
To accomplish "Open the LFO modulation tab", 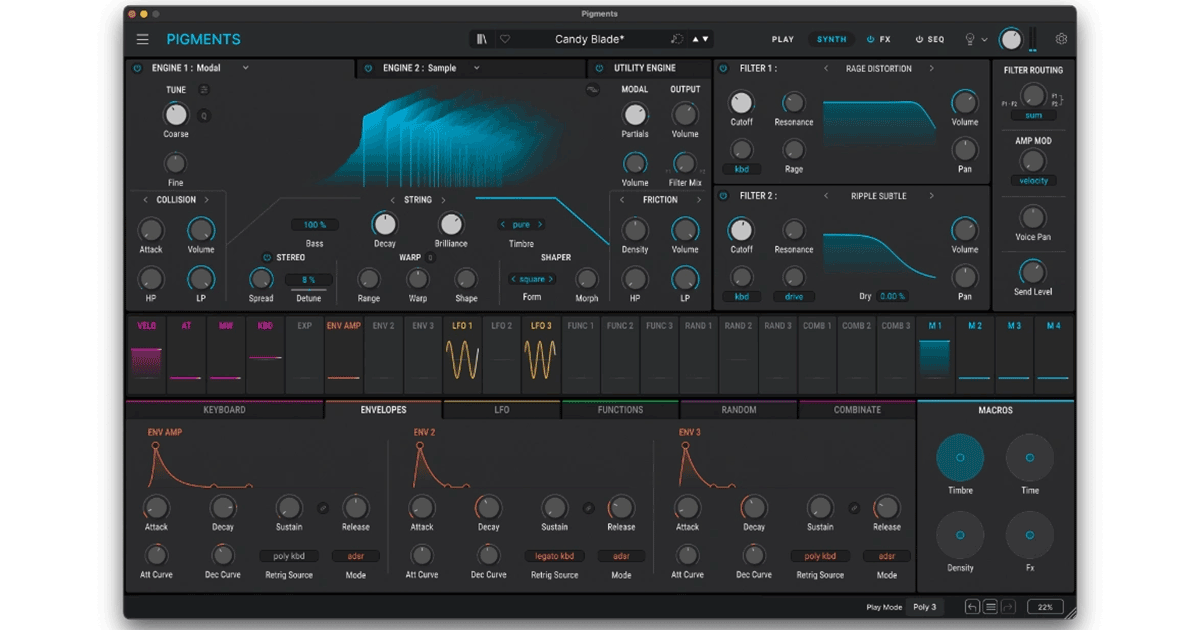I will click(x=502, y=410).
